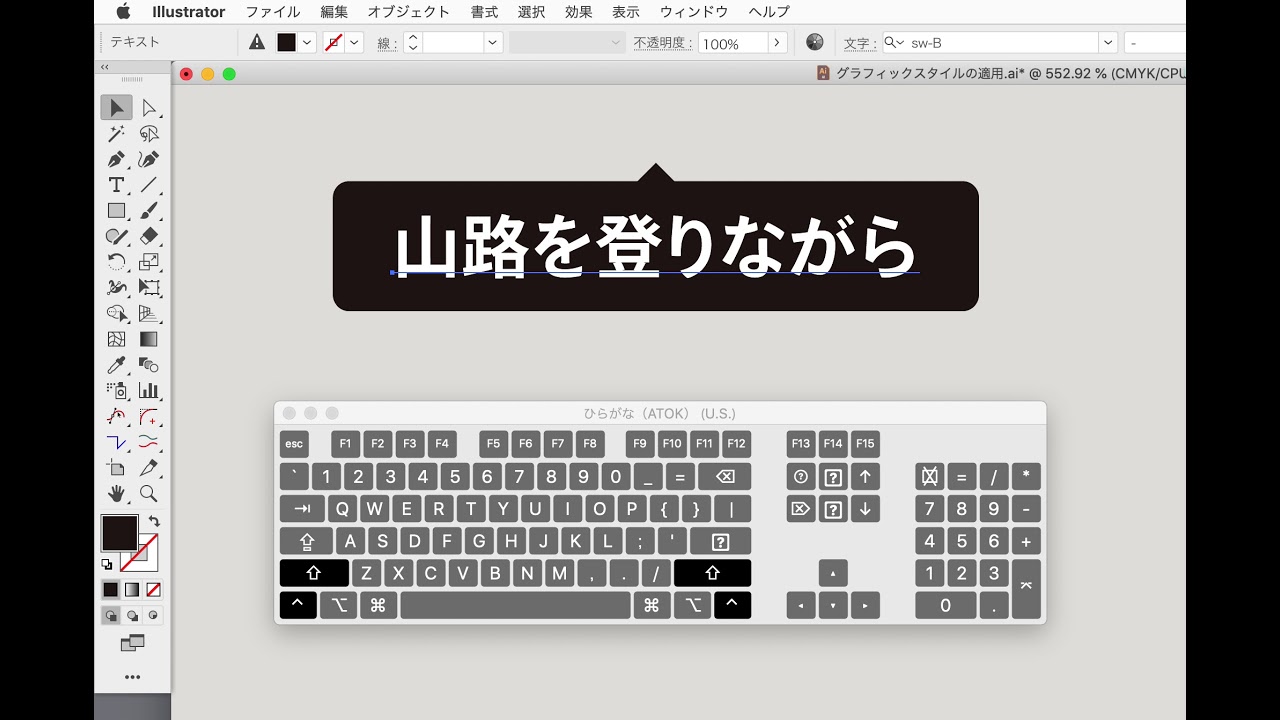Select the Lasso tool
1280x720 pixels.
[x=149, y=134]
